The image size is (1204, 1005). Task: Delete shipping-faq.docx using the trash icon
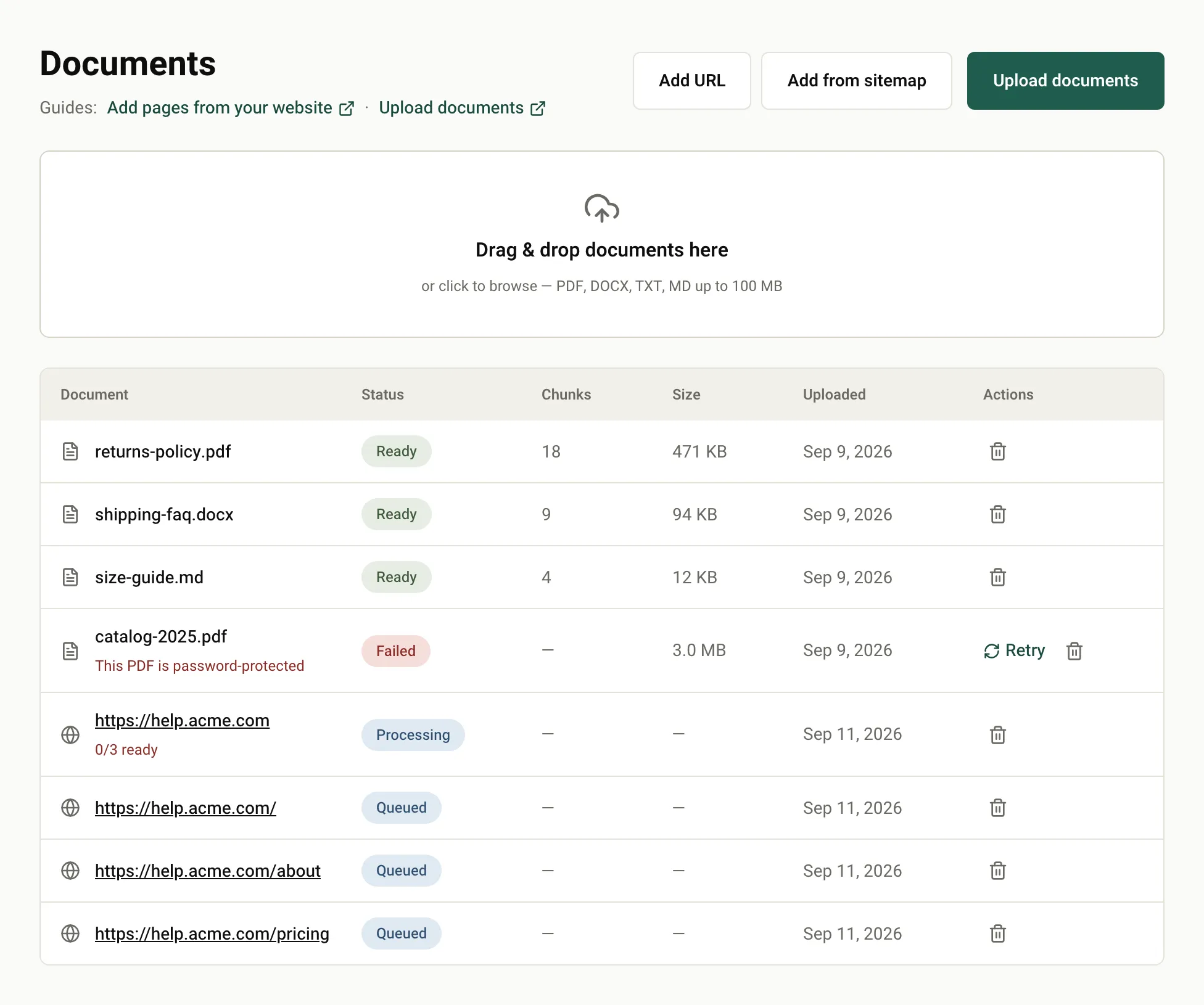click(x=997, y=514)
